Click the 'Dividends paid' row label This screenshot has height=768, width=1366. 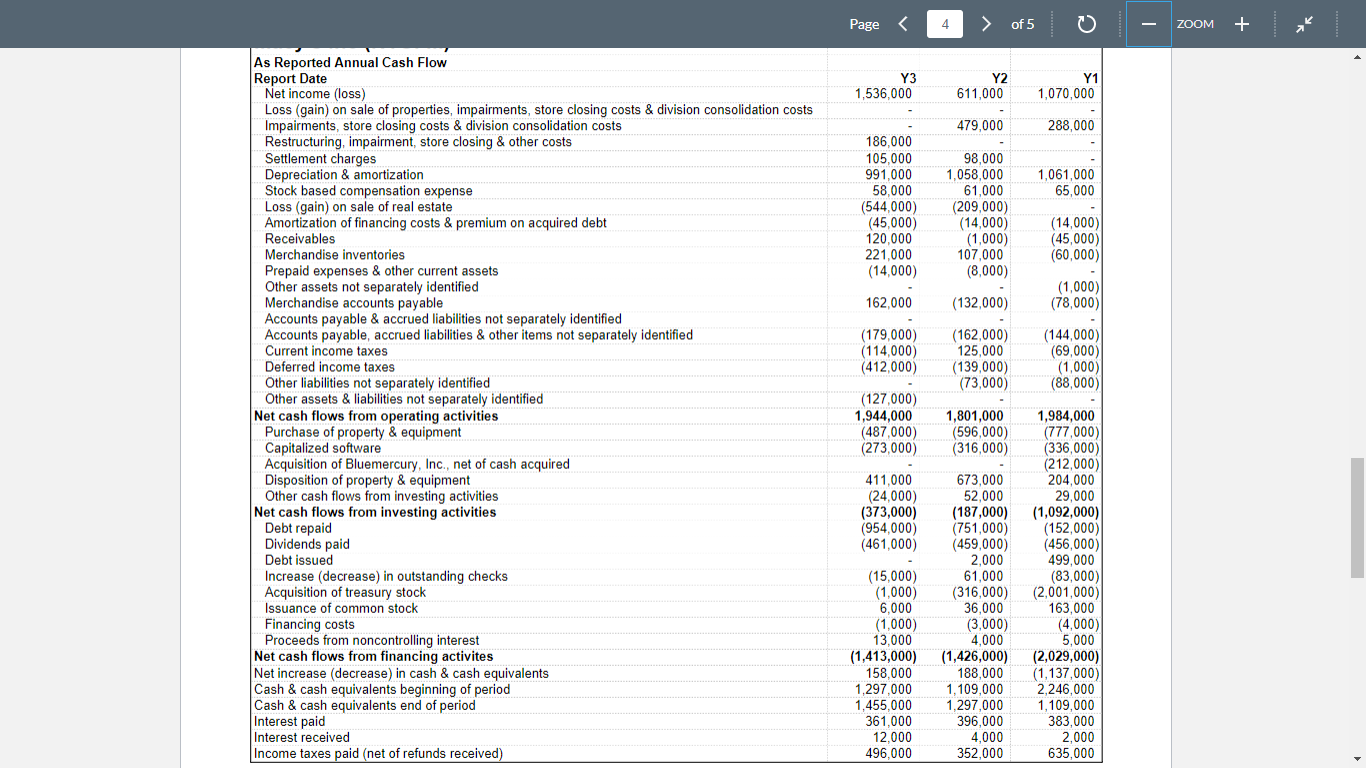(x=307, y=544)
